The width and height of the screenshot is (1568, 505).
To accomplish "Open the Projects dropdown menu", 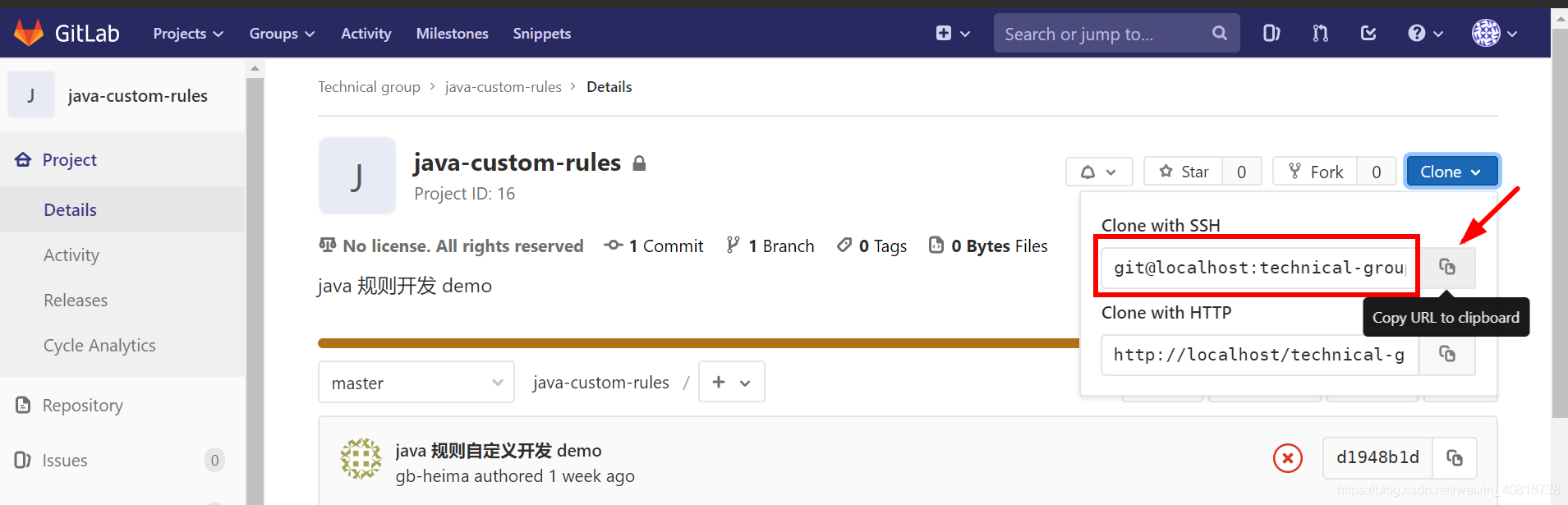I will pos(188,34).
